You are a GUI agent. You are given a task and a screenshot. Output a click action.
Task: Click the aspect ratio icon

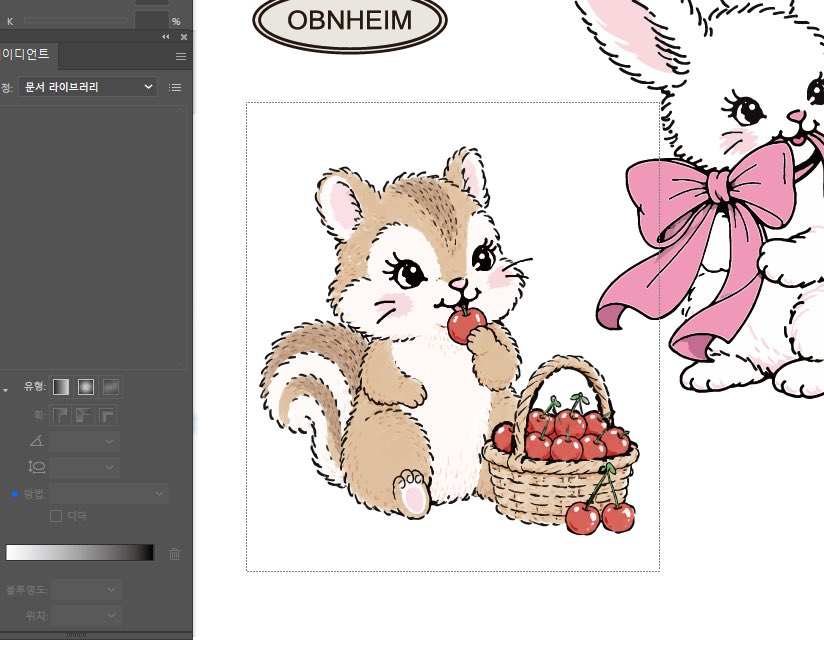click(37, 467)
